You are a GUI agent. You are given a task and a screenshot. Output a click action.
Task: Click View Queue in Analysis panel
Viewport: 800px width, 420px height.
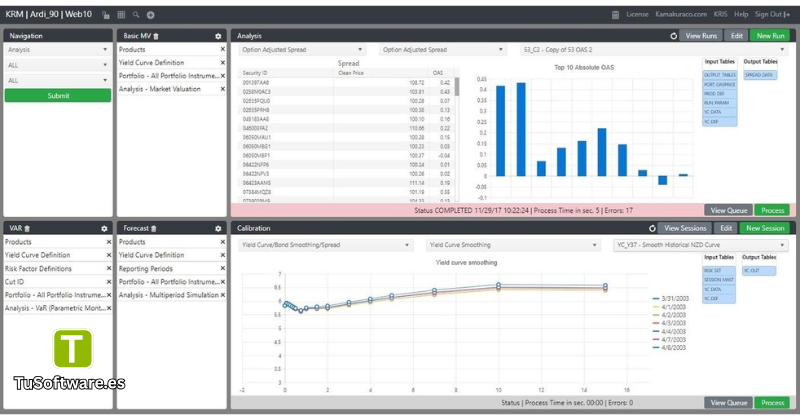(729, 210)
